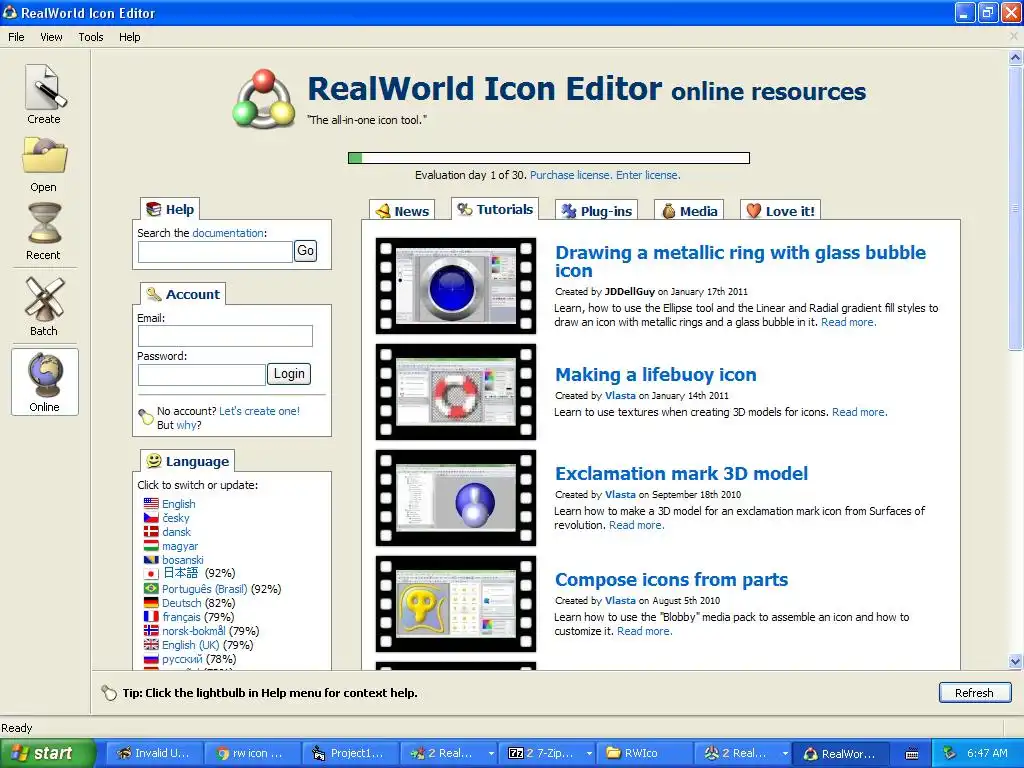Click the why? link
1024x768 pixels.
click(x=188, y=425)
